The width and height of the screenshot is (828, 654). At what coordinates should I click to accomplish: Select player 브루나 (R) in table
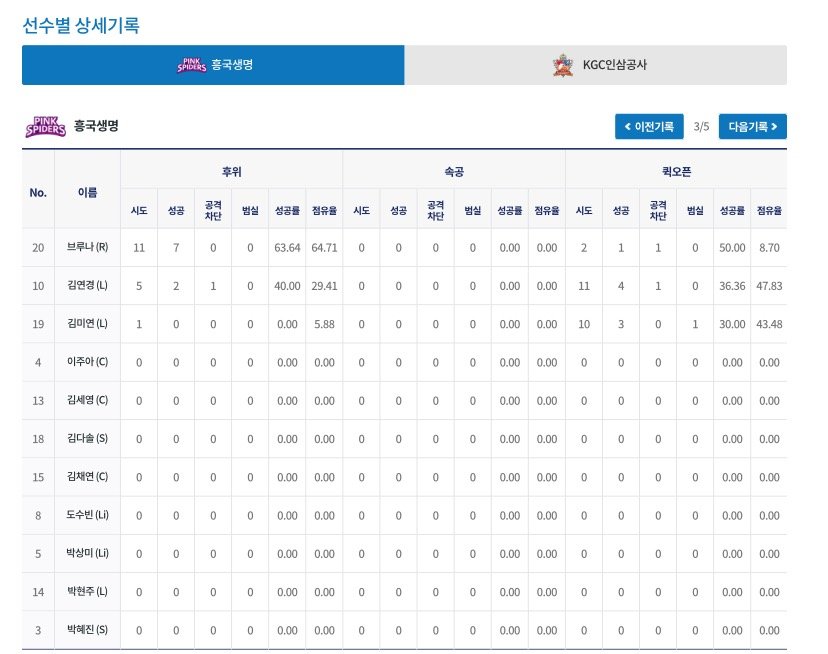pos(87,248)
